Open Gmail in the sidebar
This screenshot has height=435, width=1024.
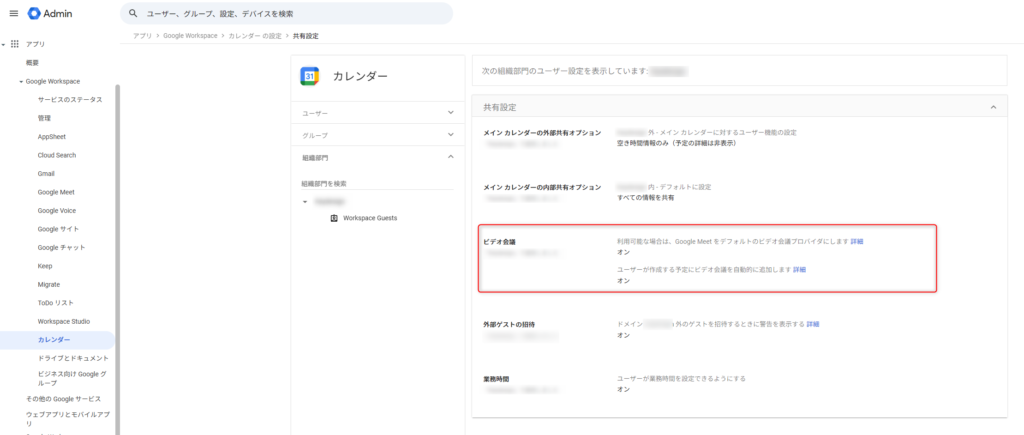46,173
